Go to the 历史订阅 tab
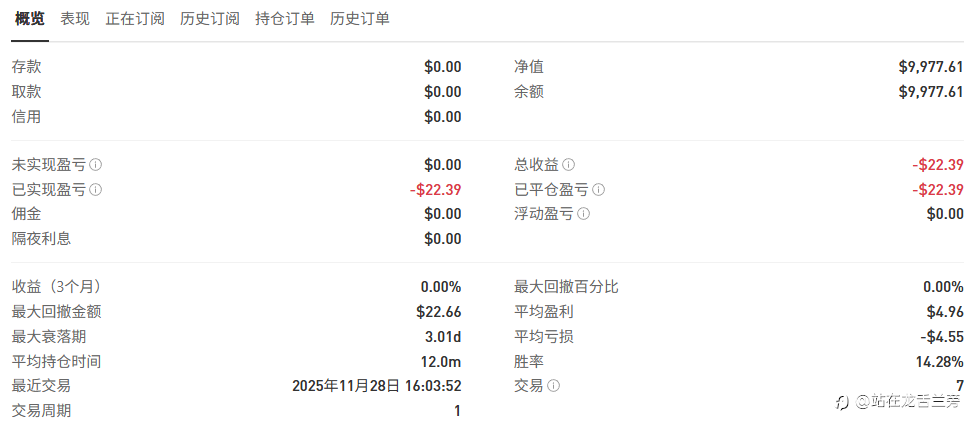972x432 pixels. (210, 19)
